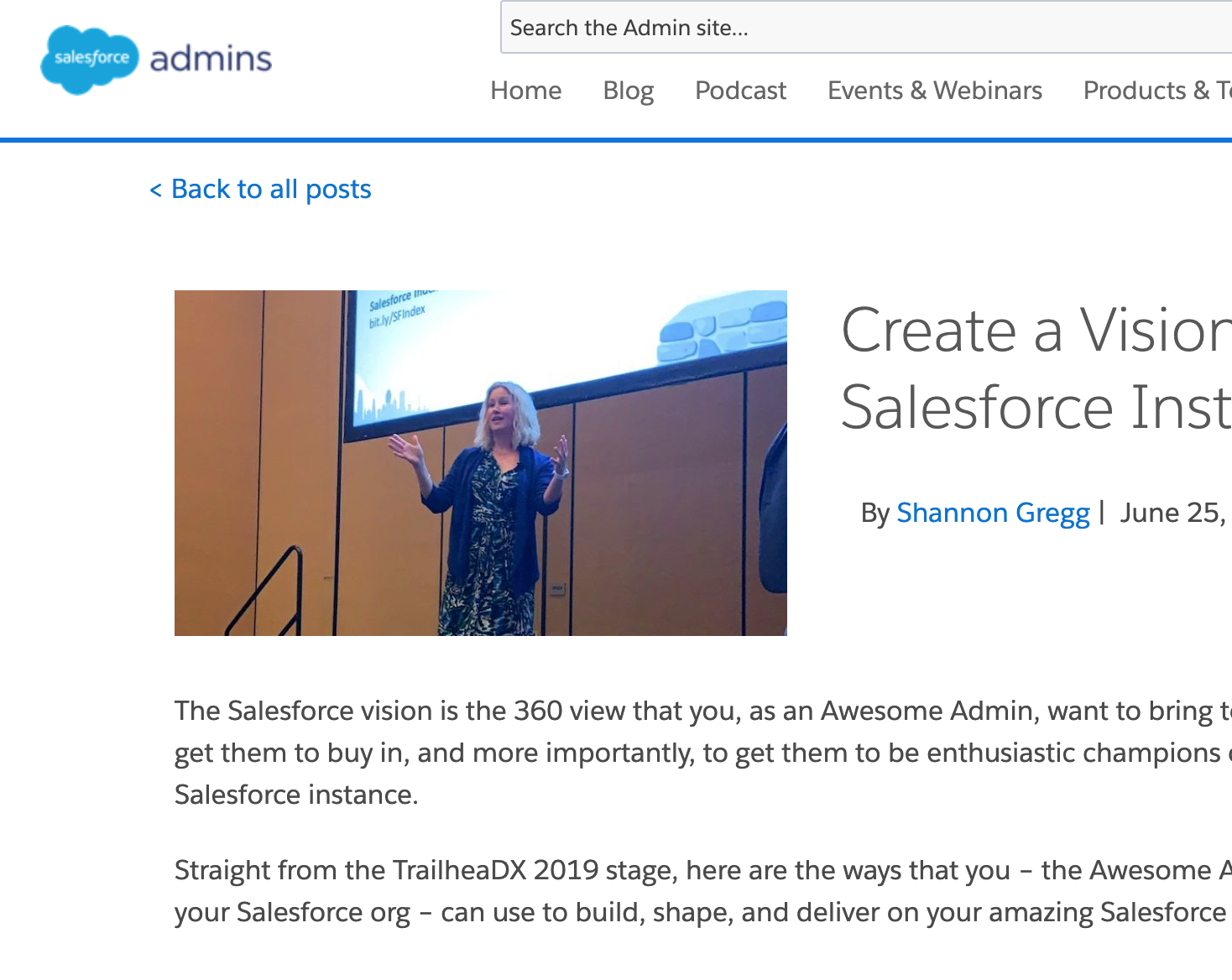Click the June 25 publish date
The image size is (1232, 980).
point(1175,513)
